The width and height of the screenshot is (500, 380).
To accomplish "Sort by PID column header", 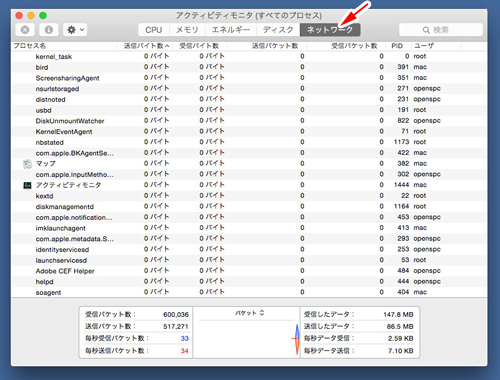I will pyautogui.click(x=397, y=46).
